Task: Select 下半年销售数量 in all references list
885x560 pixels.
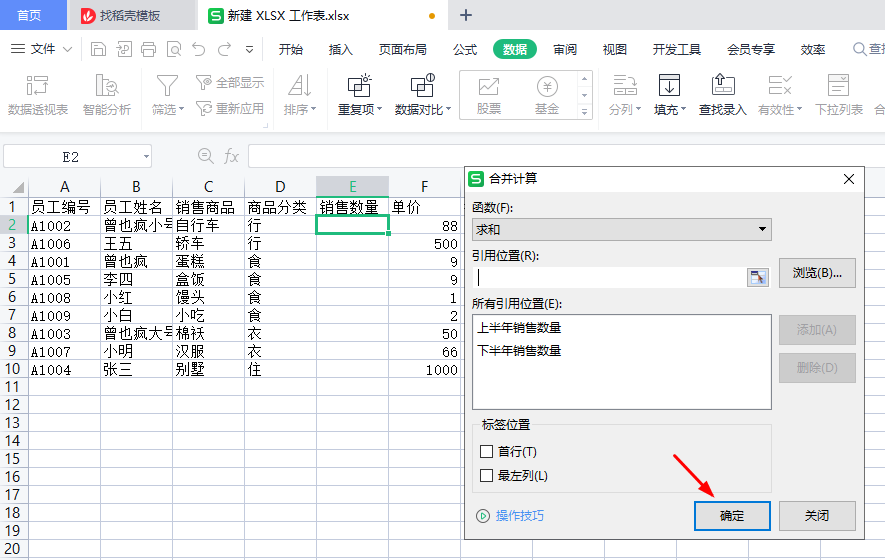Action: (x=519, y=351)
